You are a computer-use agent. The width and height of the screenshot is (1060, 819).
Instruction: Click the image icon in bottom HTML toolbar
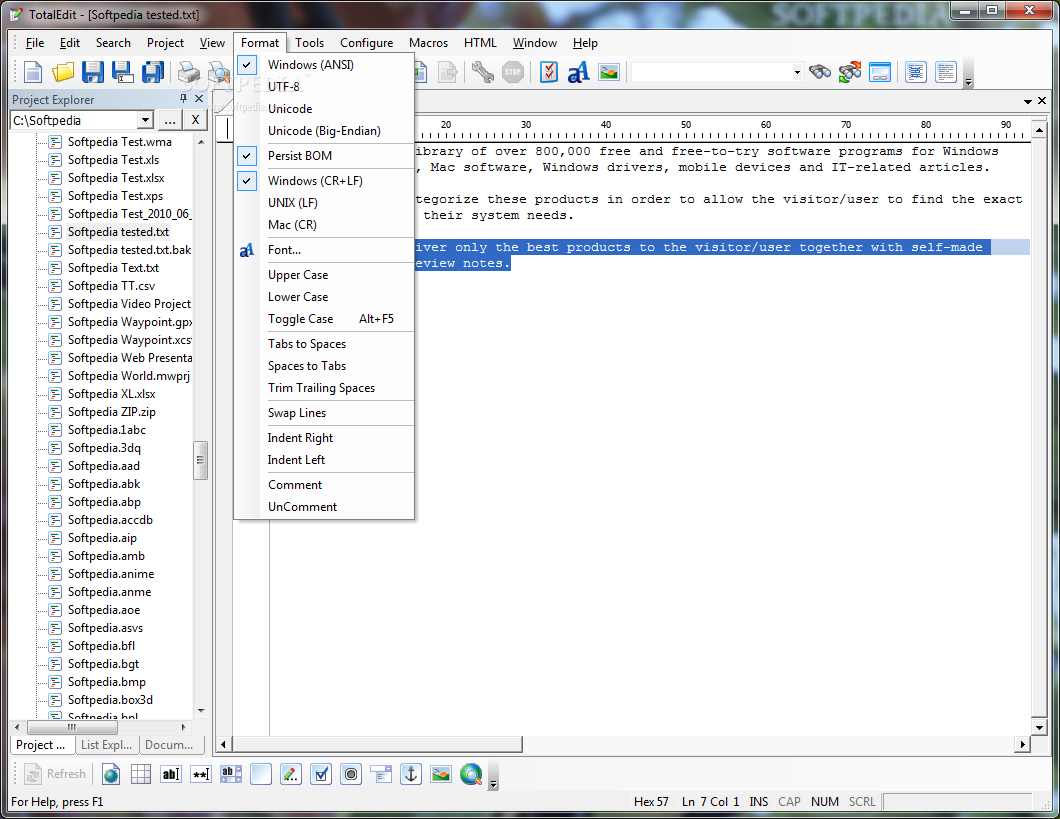(441, 774)
